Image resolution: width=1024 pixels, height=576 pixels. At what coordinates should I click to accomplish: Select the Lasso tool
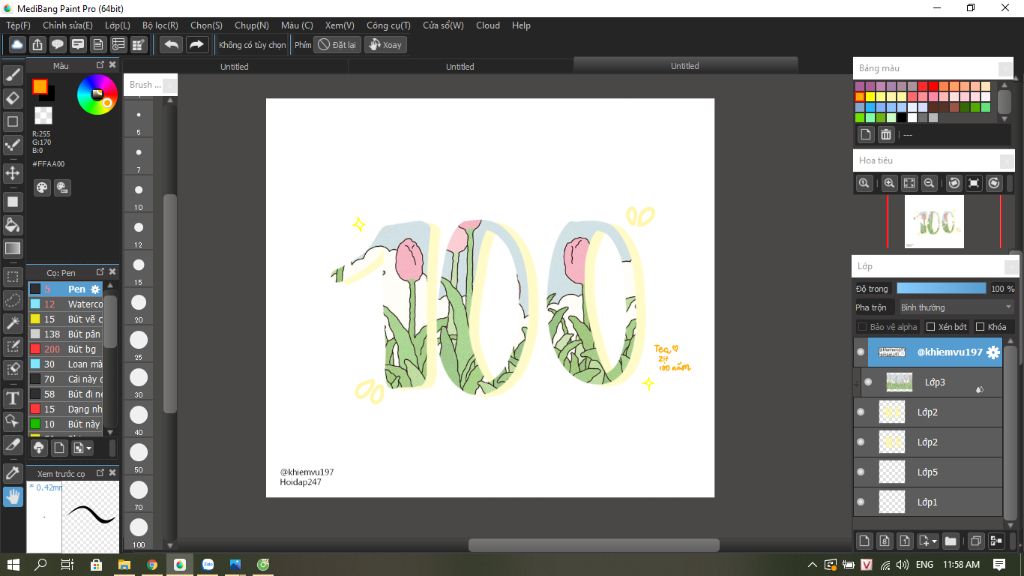pyautogui.click(x=12, y=300)
